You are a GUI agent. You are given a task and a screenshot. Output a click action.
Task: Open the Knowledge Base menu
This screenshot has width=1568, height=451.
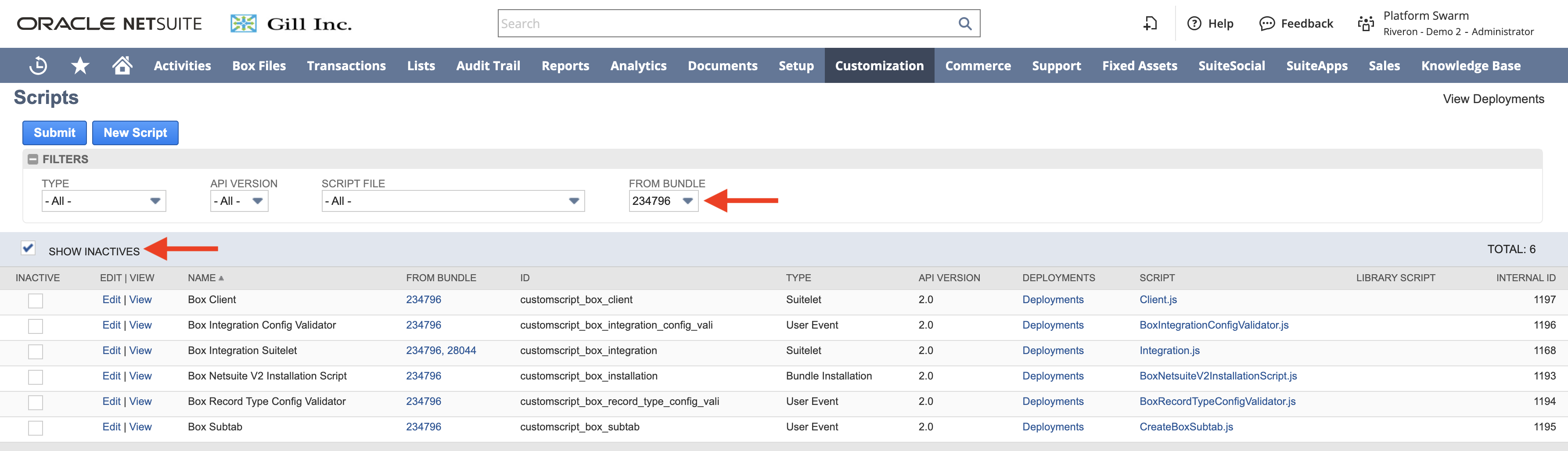[1471, 66]
